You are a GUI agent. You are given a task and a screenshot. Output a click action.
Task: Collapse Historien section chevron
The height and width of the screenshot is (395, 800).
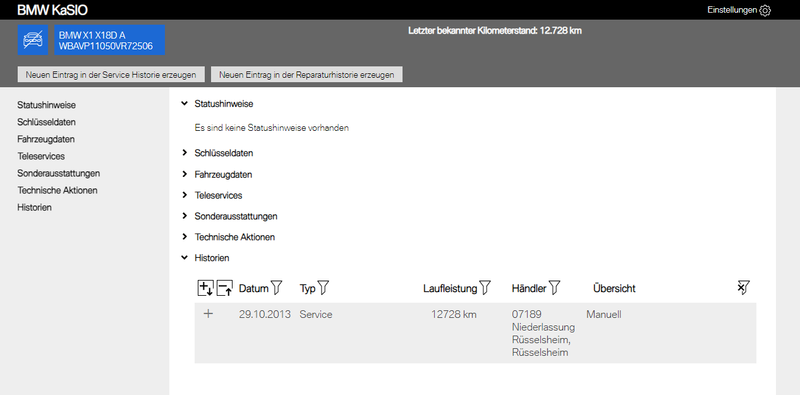click(x=184, y=258)
